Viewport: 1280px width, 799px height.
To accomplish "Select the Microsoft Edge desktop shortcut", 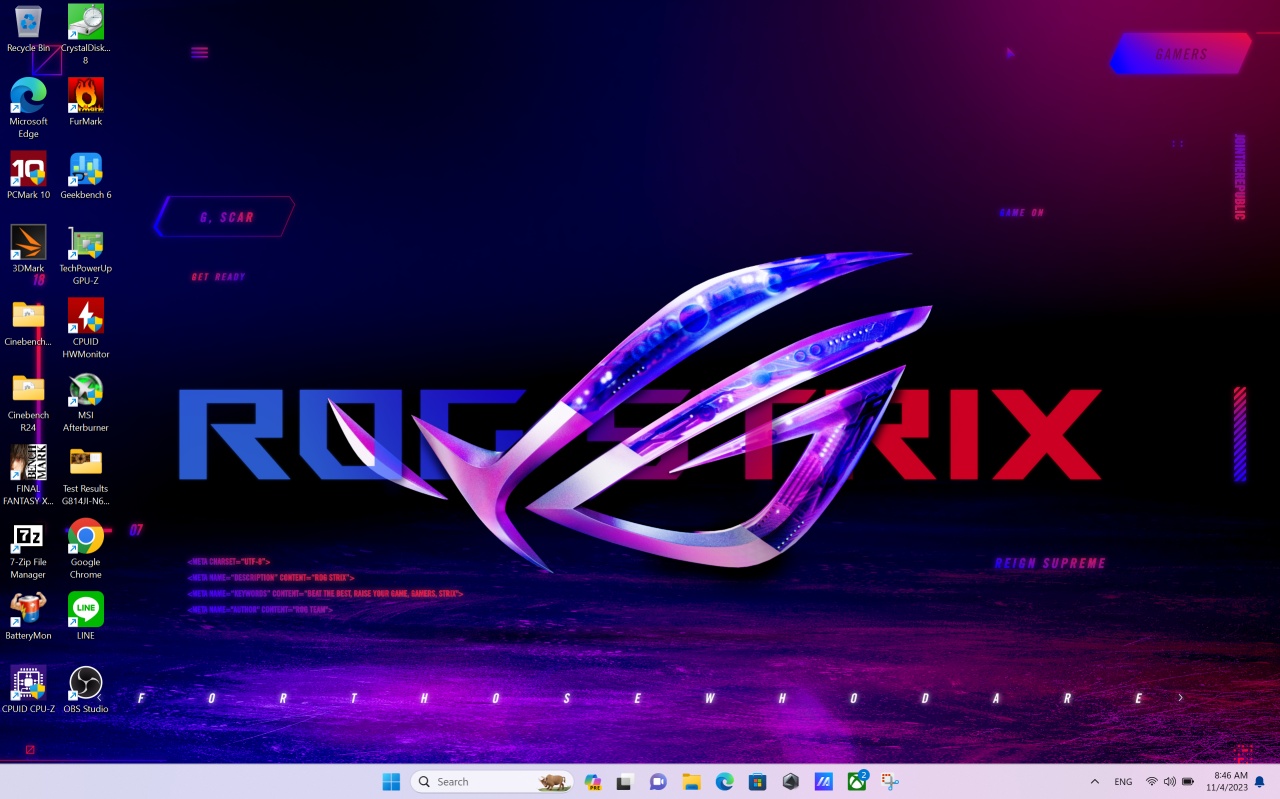I will point(28,108).
